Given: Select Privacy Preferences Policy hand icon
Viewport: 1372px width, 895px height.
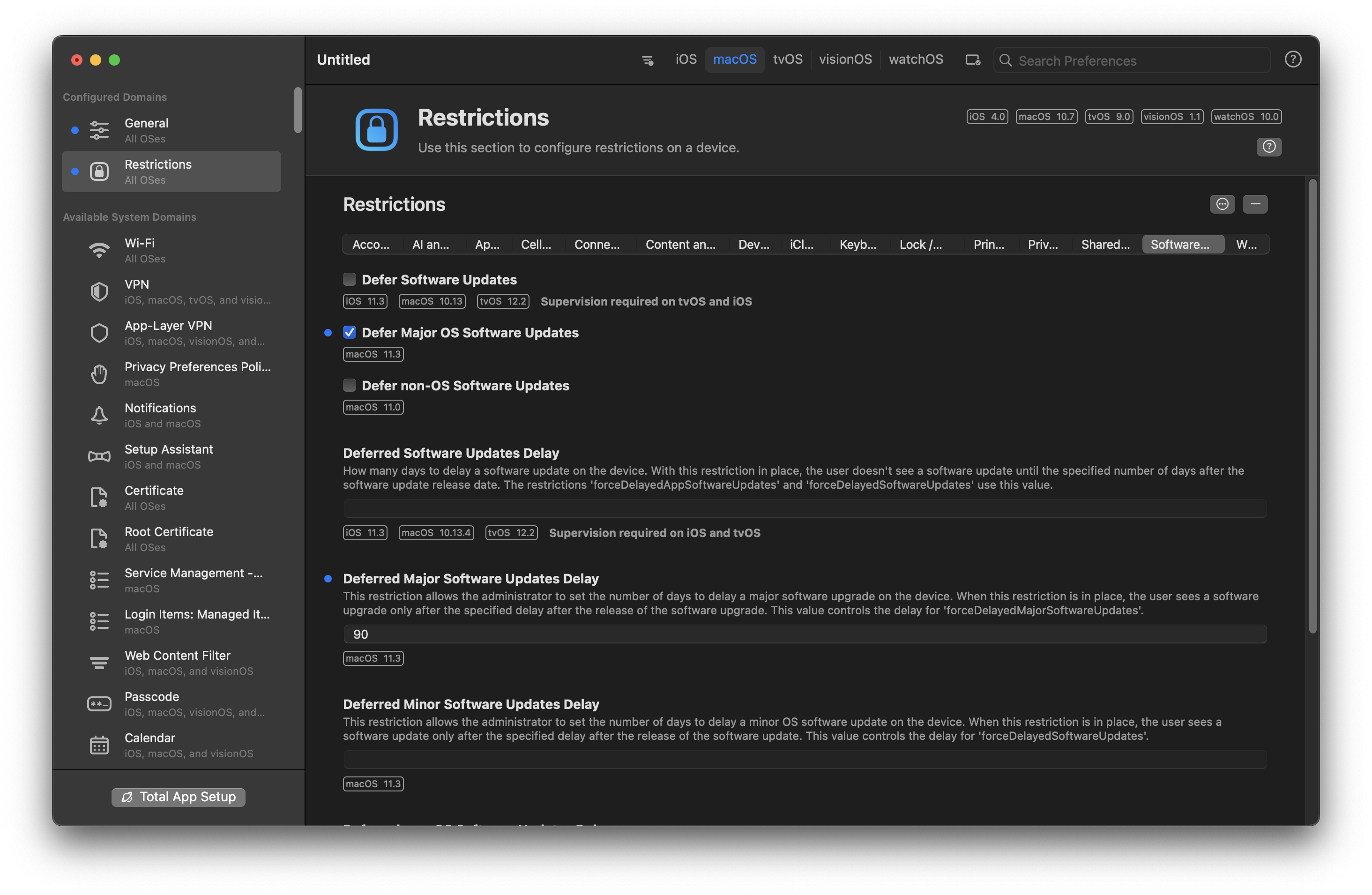Looking at the screenshot, I should [99, 374].
